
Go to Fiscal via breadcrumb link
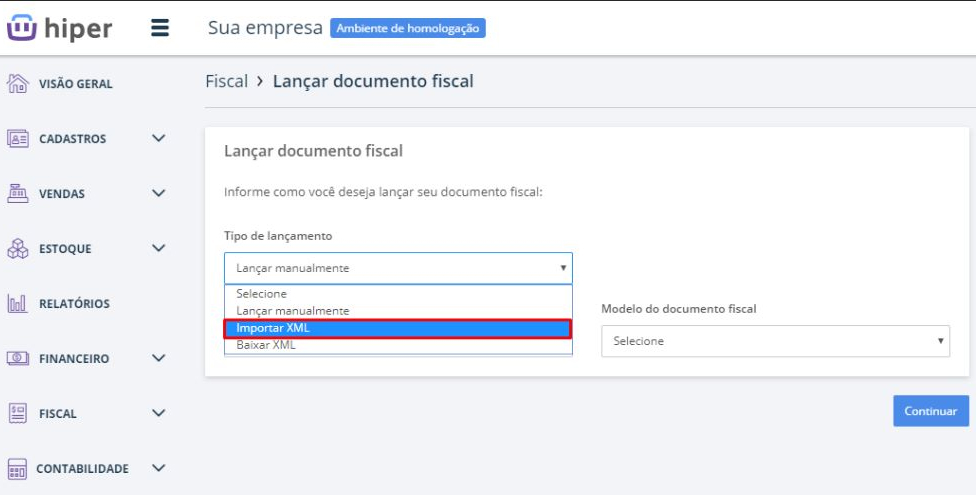click(226, 81)
